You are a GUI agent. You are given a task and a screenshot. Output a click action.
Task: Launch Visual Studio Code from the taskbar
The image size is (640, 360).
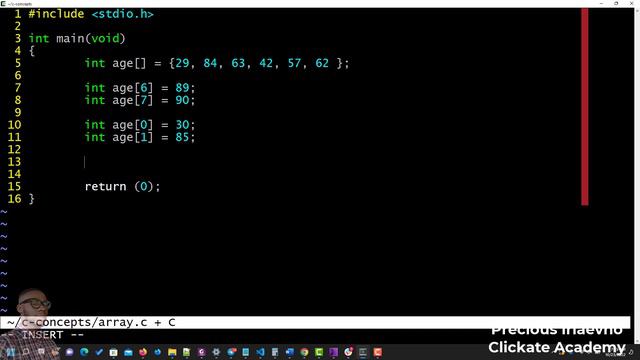point(260,352)
